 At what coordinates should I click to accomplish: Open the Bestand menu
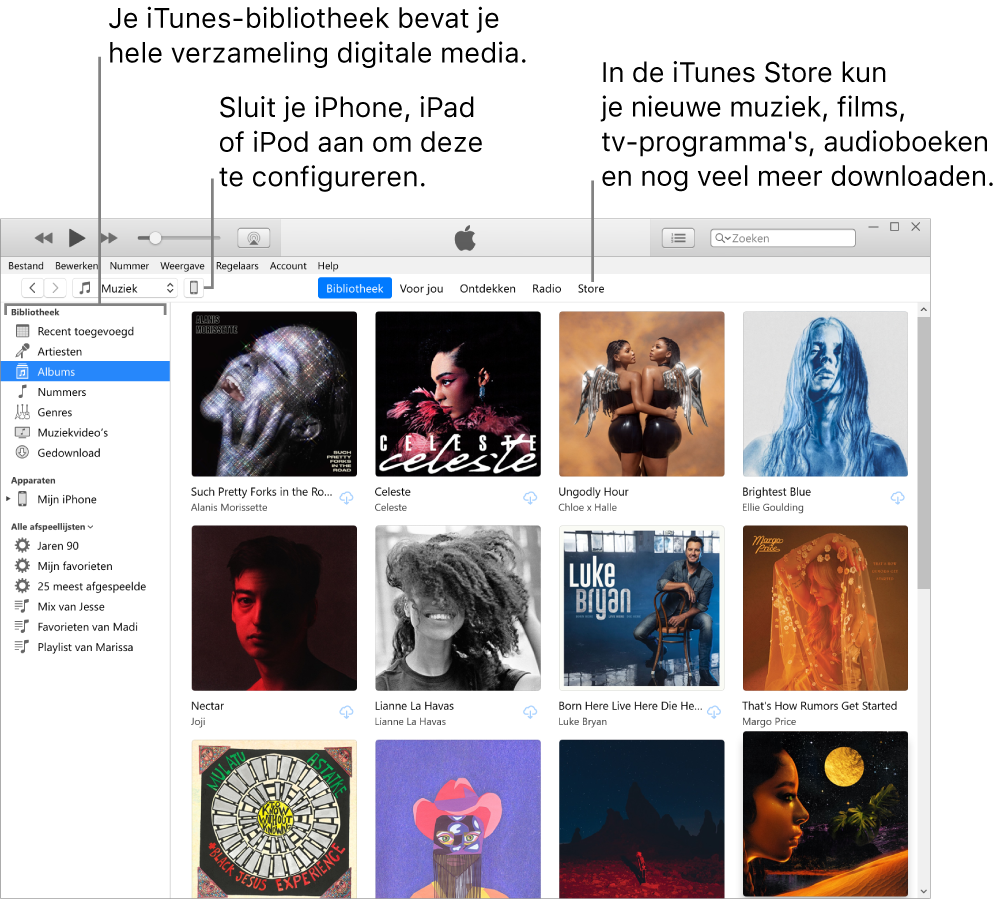coord(26,266)
